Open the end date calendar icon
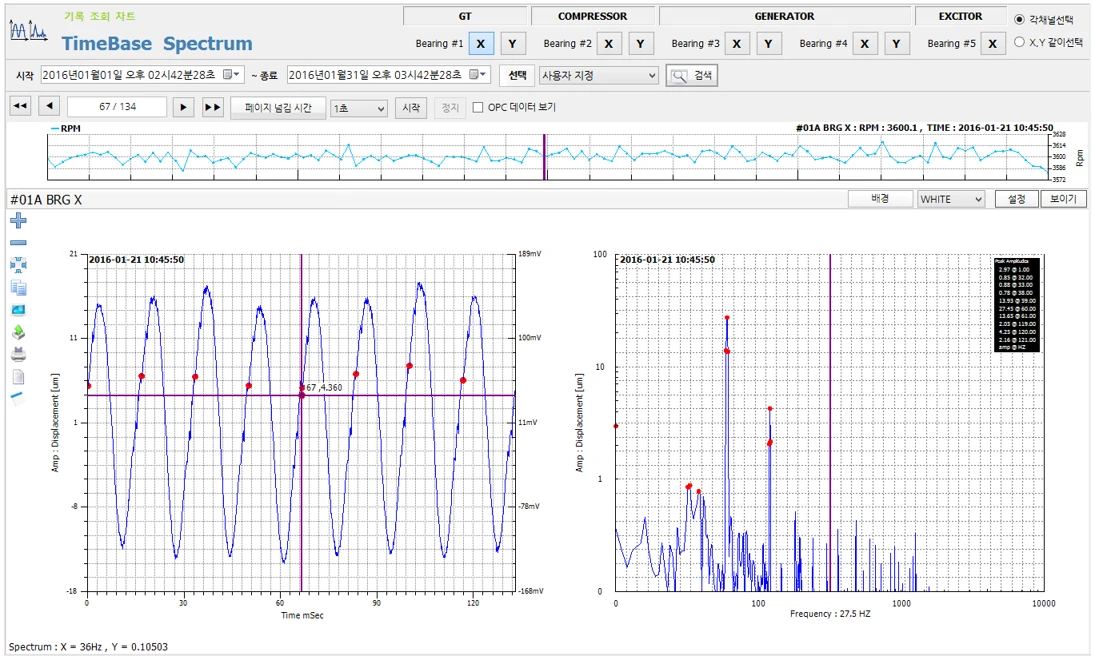This screenshot has height=660, width=1094. click(474, 74)
